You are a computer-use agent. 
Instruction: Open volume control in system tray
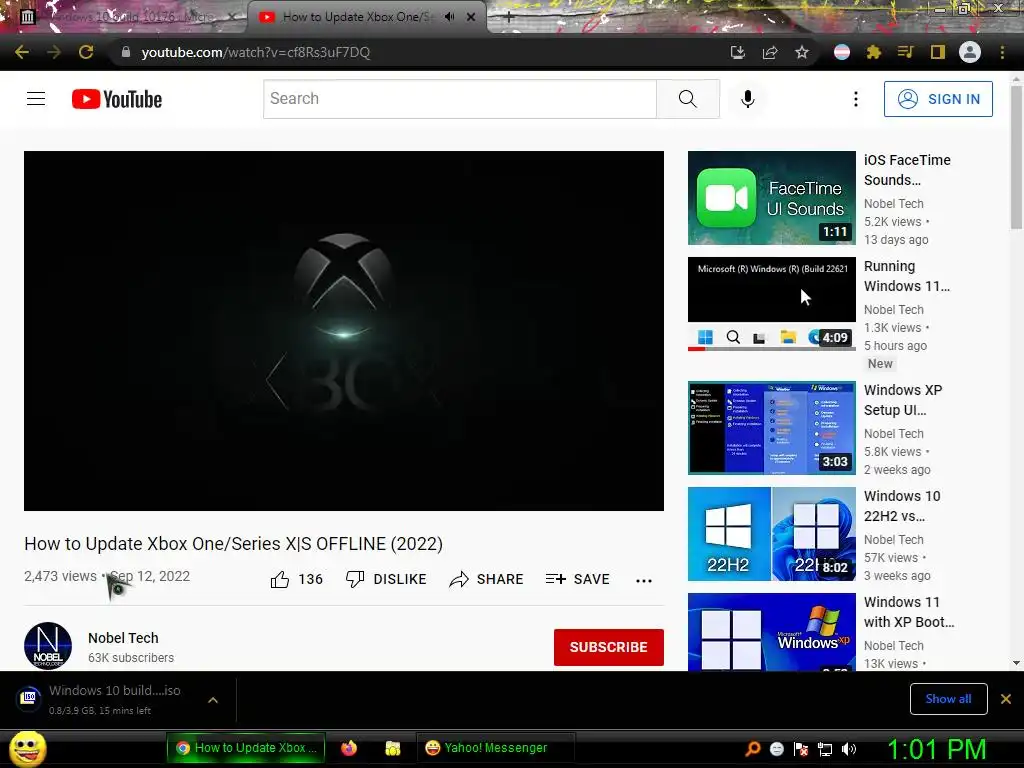pyautogui.click(x=849, y=749)
